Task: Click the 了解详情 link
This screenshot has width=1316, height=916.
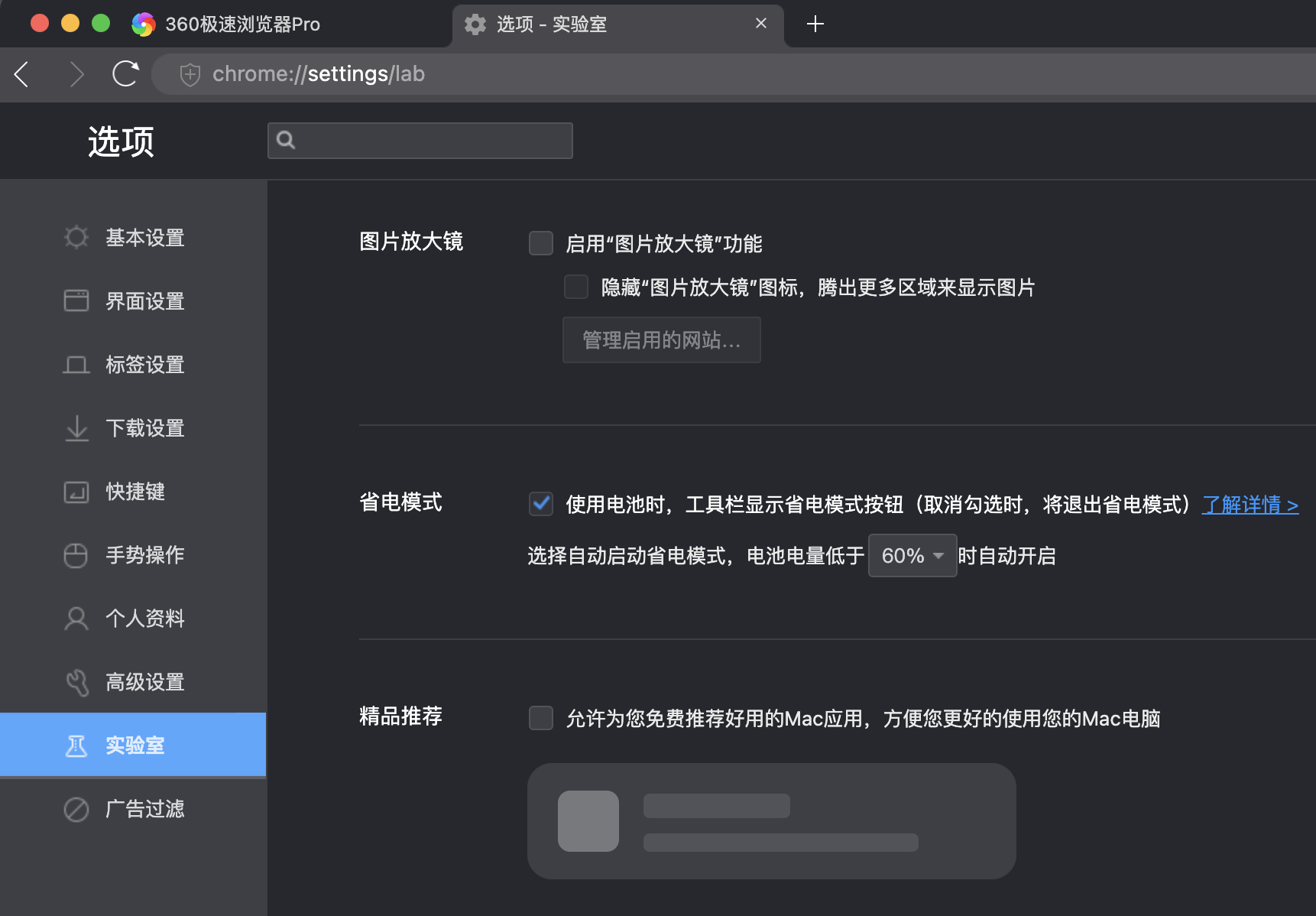Action: point(1249,505)
